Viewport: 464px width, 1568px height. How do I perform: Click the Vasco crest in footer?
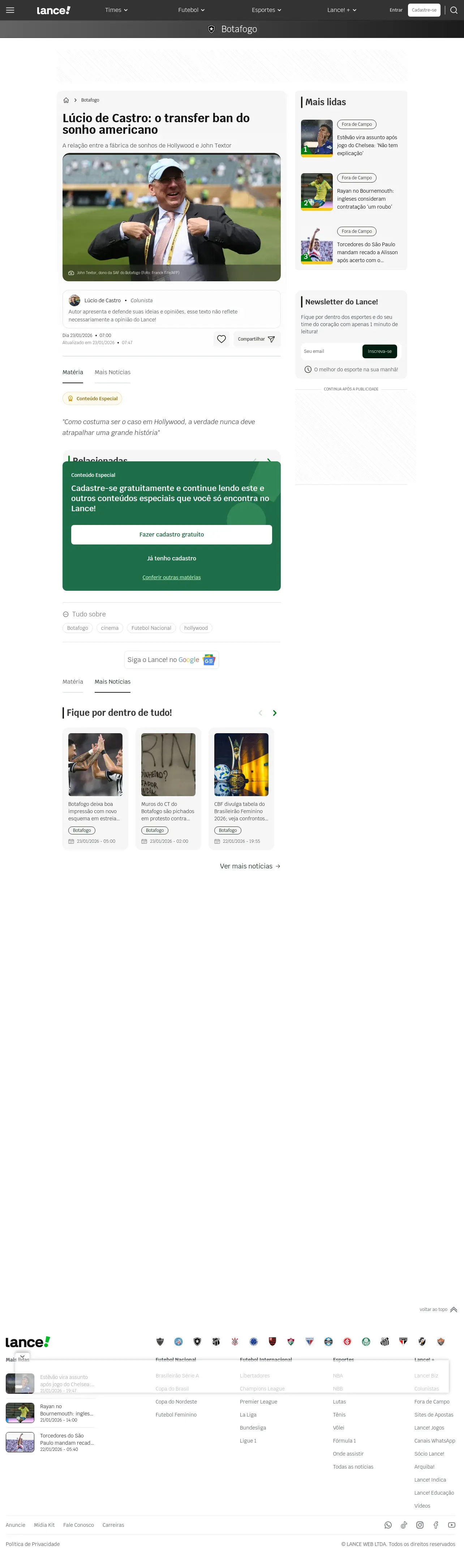click(422, 1342)
